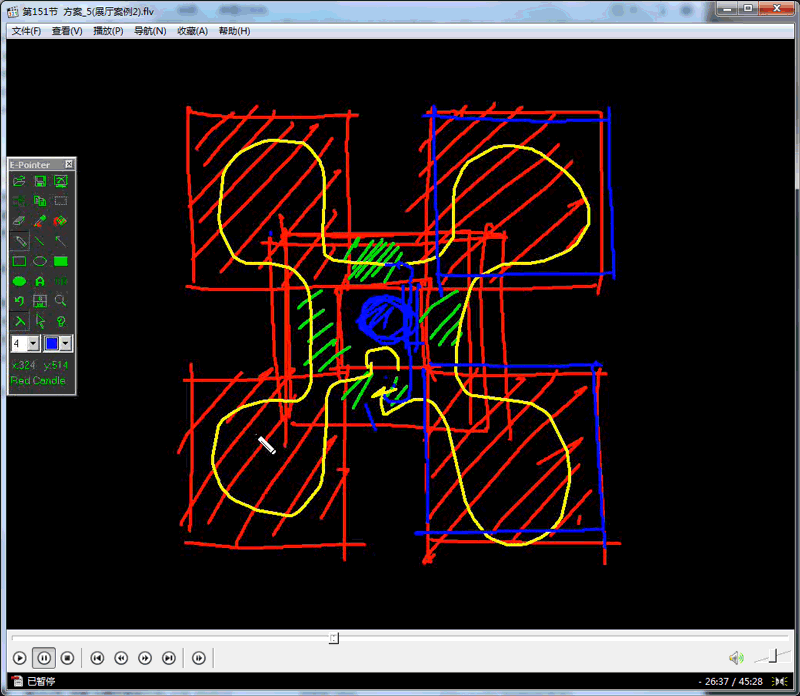Click the volume slider handle
800x696 pixels.
773,656
